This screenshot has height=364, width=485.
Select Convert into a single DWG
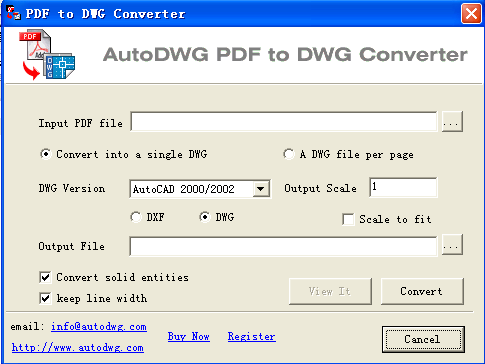[x=123, y=154]
